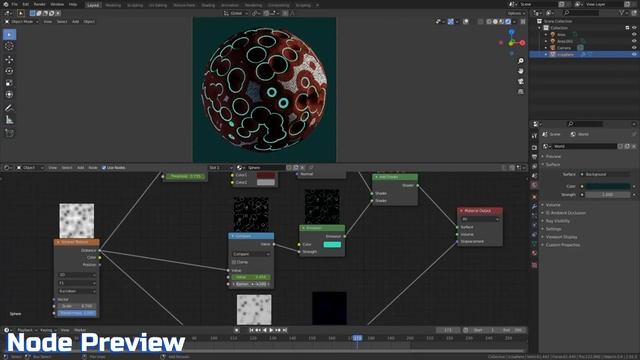Toggle the Ambient Occlusion checkbox

click(x=548, y=213)
